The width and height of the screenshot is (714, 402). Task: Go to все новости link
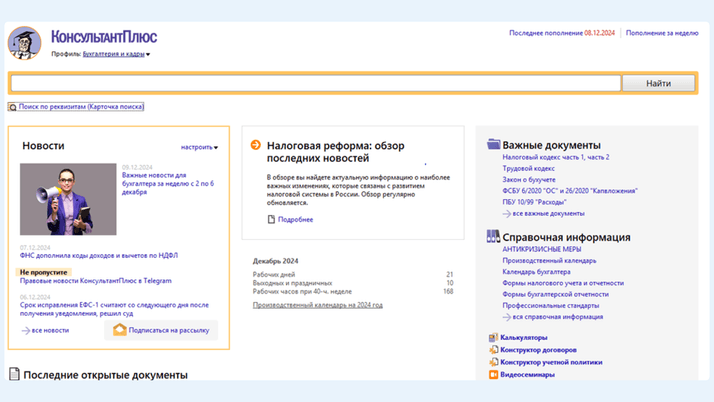tap(50, 330)
